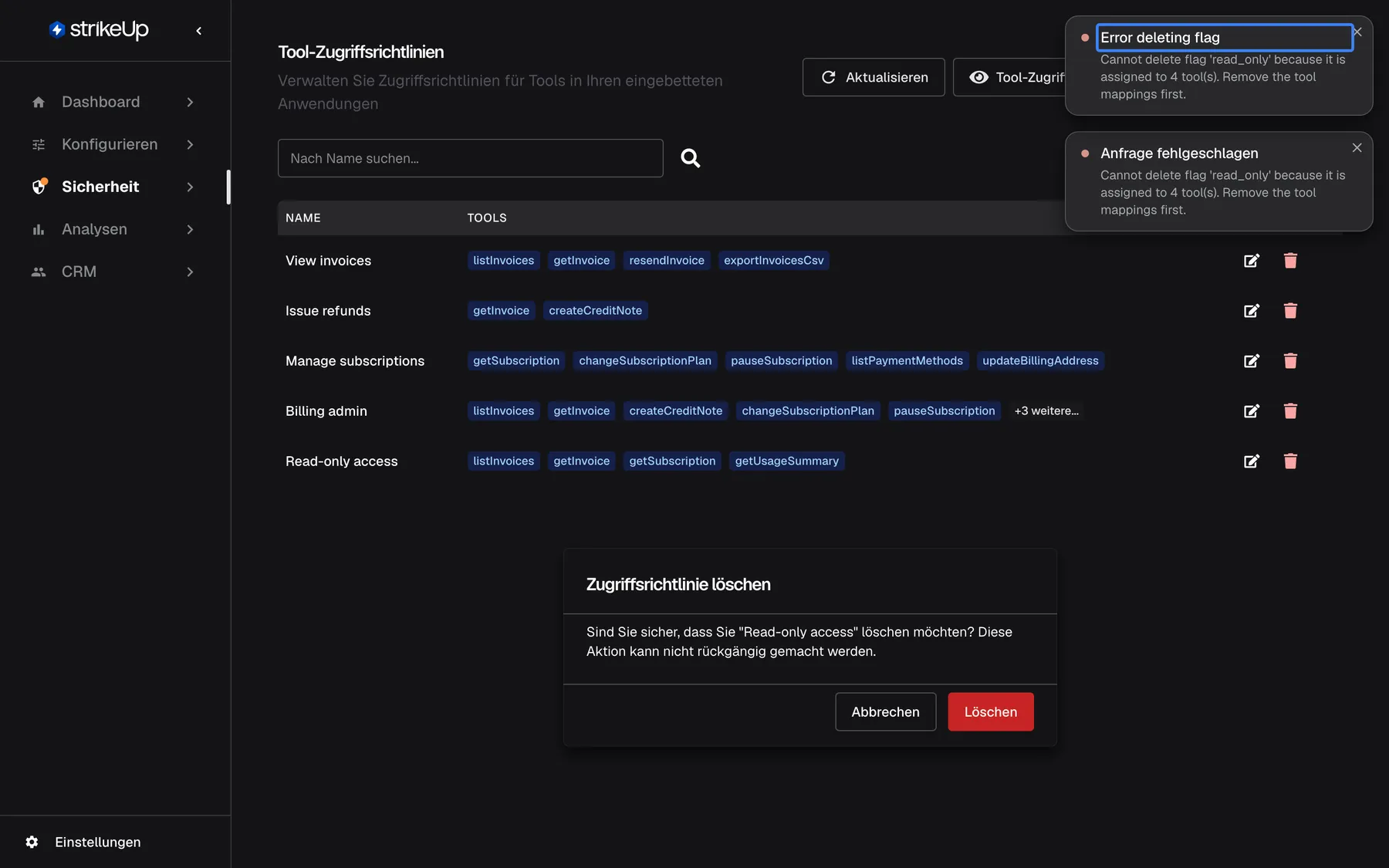This screenshot has width=1389, height=868.
Task: Delete the Manage subscriptions policy
Action: (x=1290, y=361)
